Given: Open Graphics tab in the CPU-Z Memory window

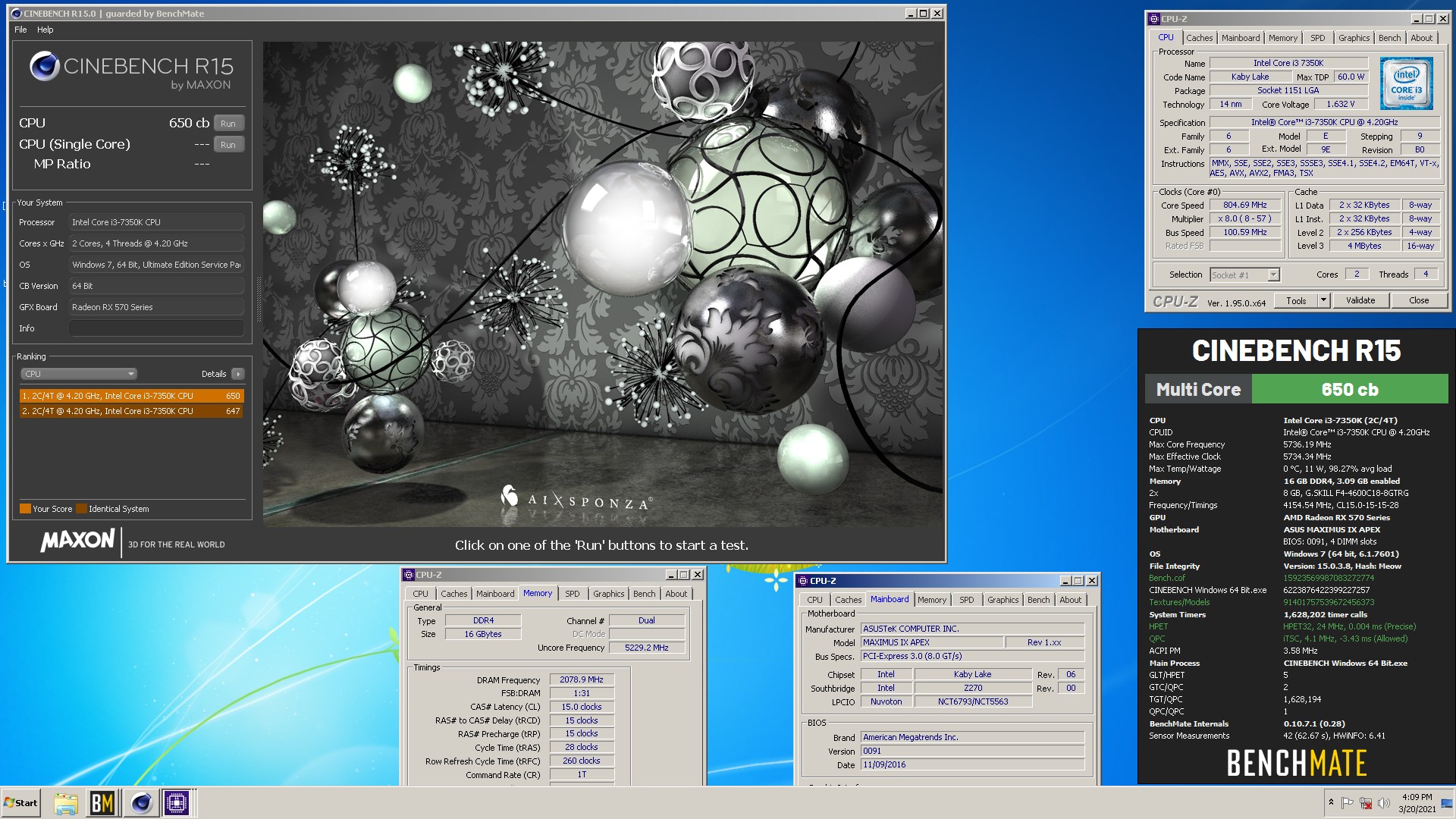Looking at the screenshot, I should [608, 594].
